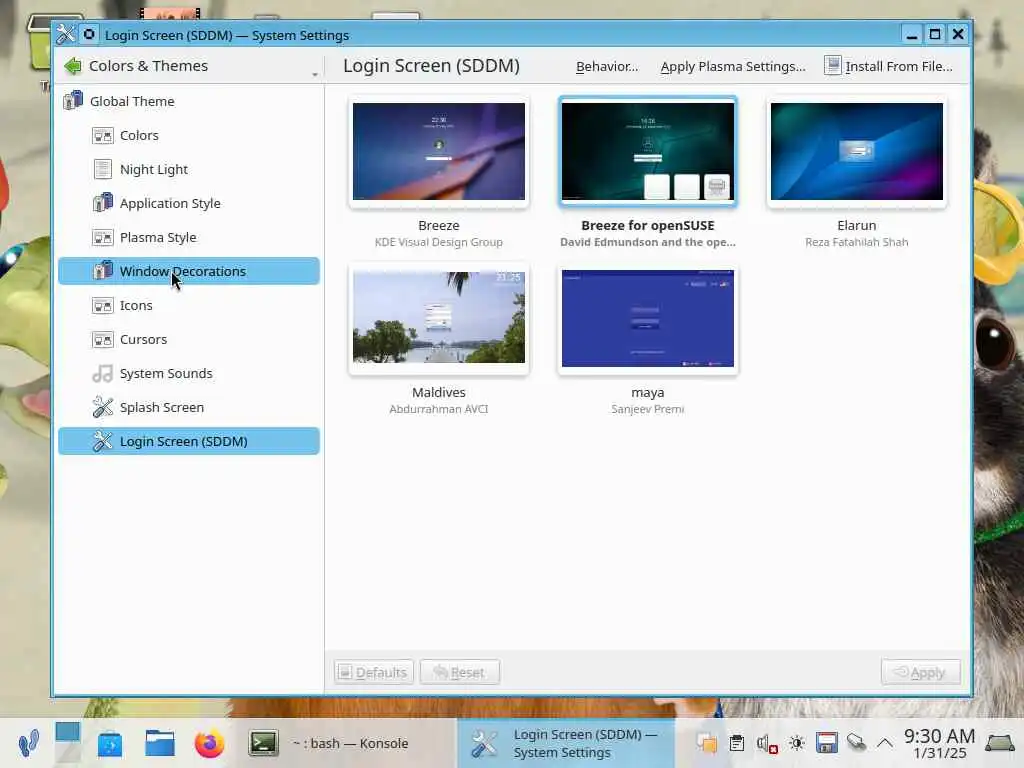Click the 'KDE Visual Design Group' author text
Viewport: 1024px width, 768px height.
click(439, 242)
